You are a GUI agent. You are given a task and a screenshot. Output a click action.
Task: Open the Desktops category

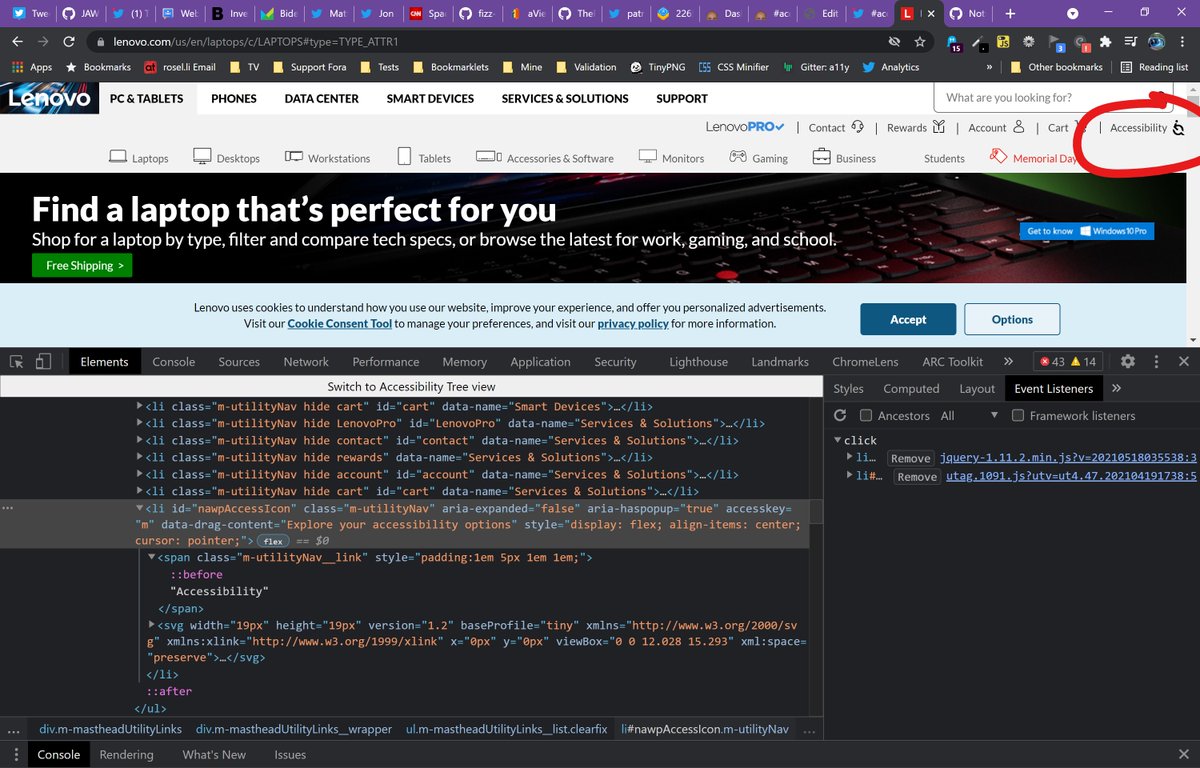(226, 157)
